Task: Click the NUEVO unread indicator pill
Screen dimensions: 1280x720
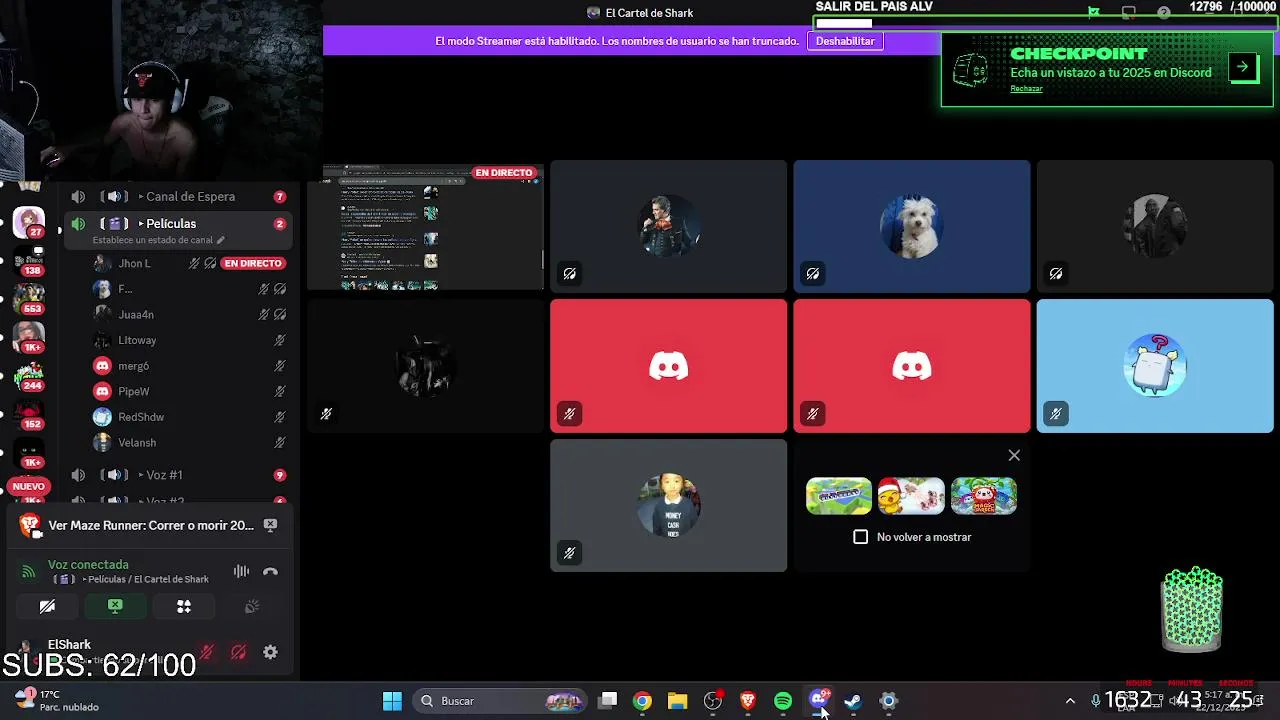Action: tap(28, 486)
